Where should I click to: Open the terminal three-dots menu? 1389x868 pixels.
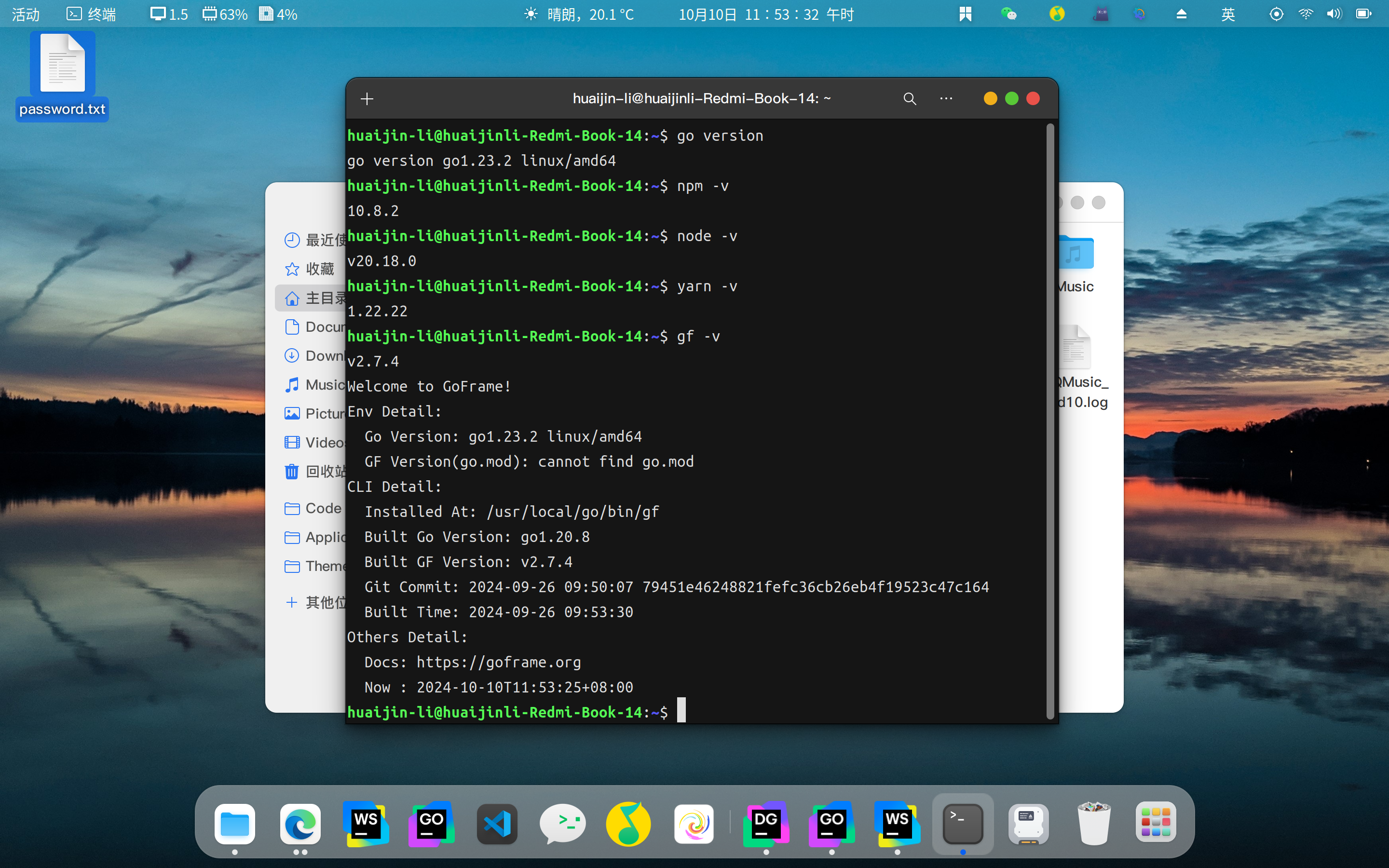point(946,99)
